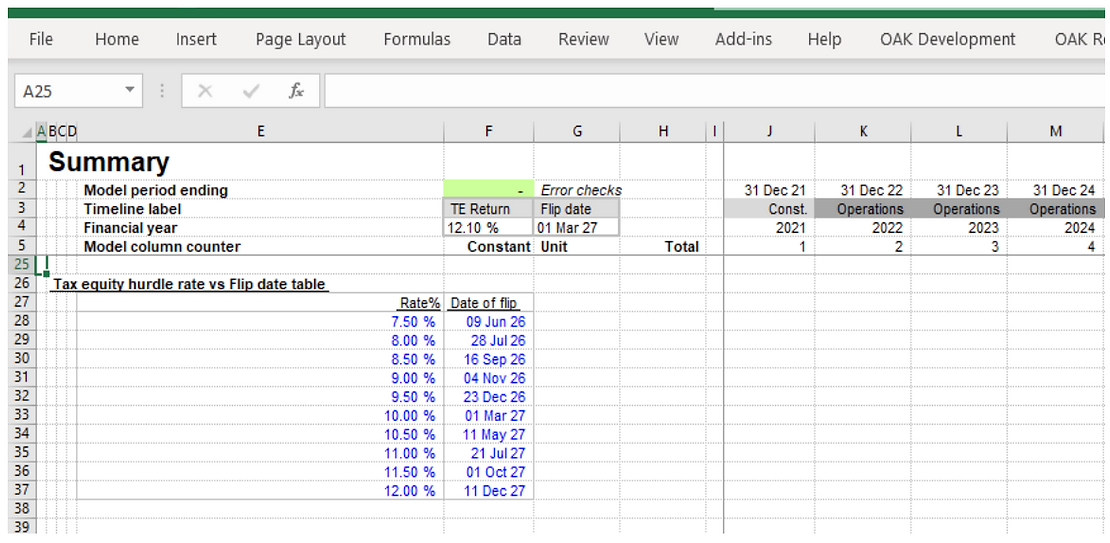1110x543 pixels.
Task: Click the Cancel X icon in formula bar
Action: click(x=205, y=91)
